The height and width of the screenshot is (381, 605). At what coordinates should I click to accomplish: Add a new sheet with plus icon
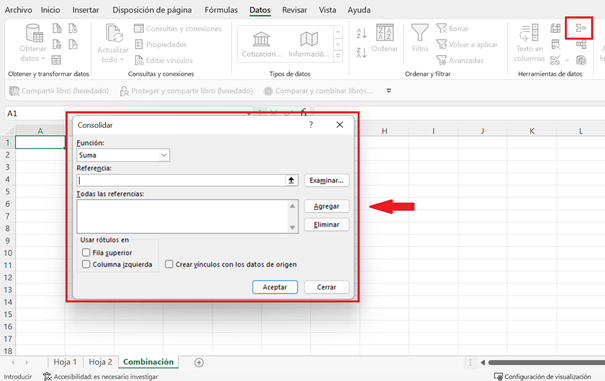click(199, 362)
